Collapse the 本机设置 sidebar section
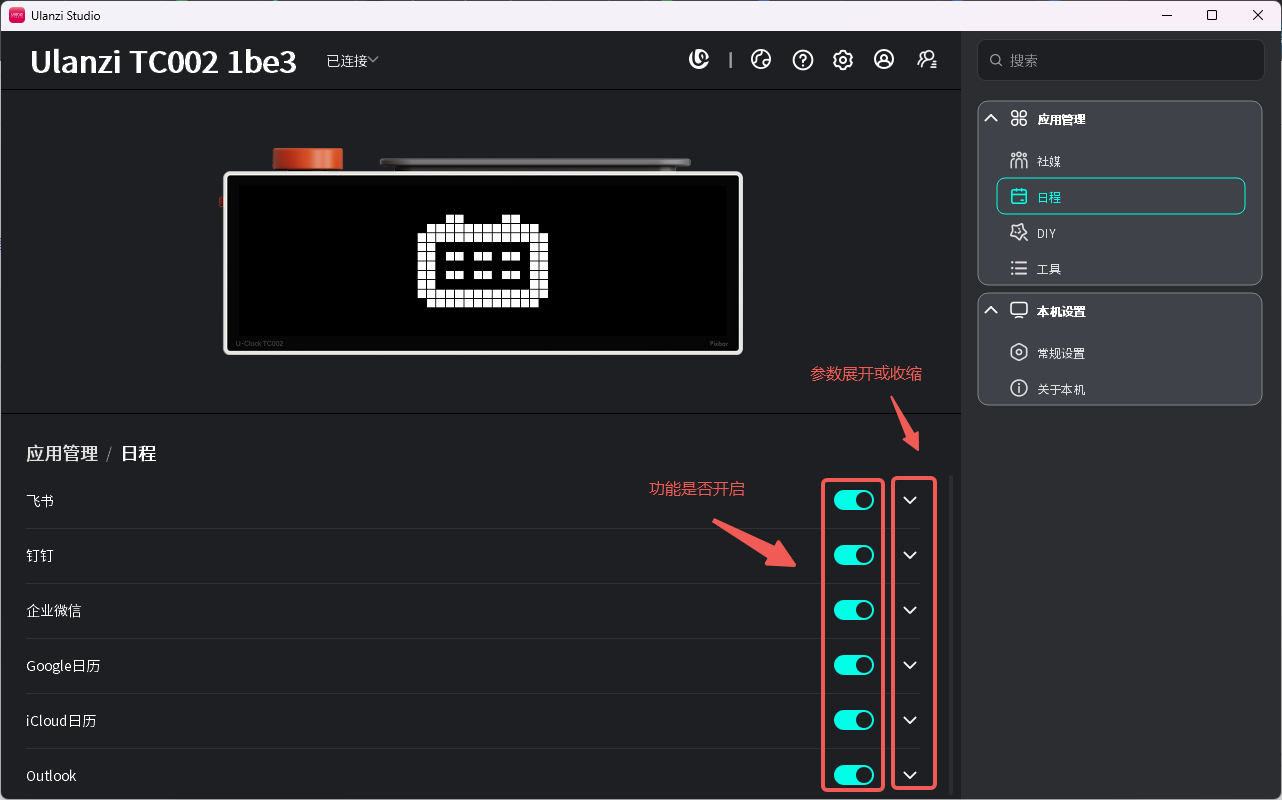Screen dimensions: 1282x800 [991, 310]
